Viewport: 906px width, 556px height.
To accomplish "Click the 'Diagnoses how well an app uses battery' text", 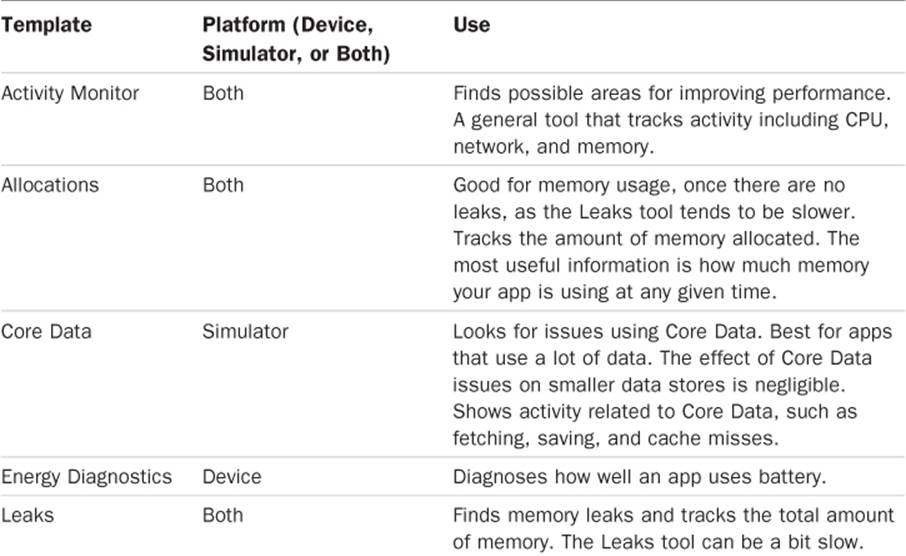I will (640, 477).
